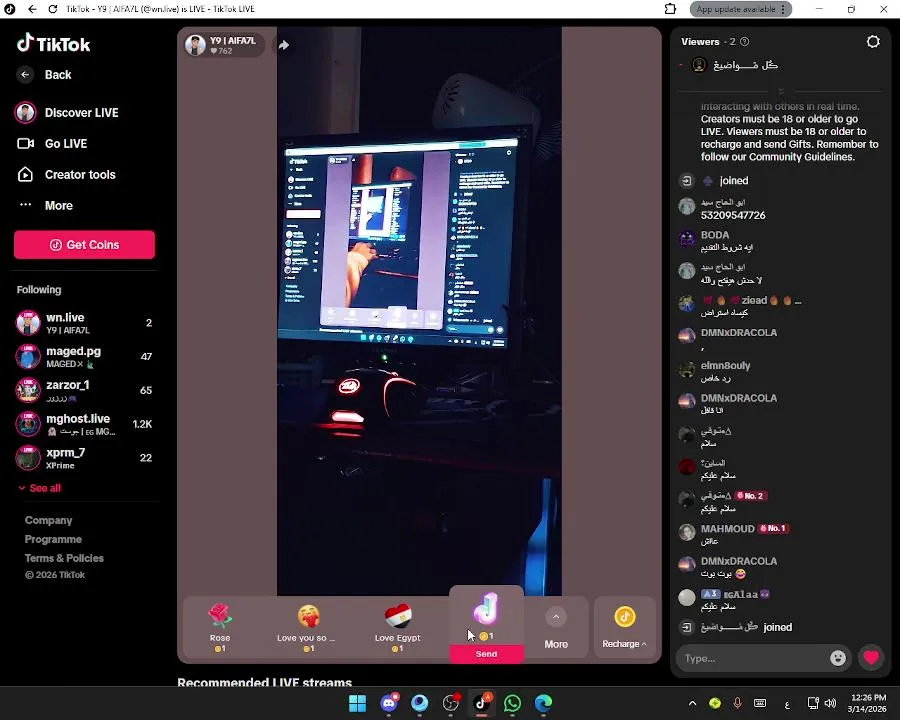900x720 pixels.
Task: Reload the page
Action: click(x=52, y=9)
